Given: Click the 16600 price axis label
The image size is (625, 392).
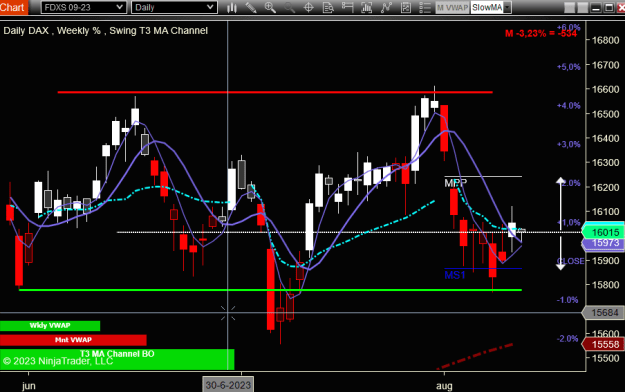Looking at the screenshot, I should click(x=605, y=89).
